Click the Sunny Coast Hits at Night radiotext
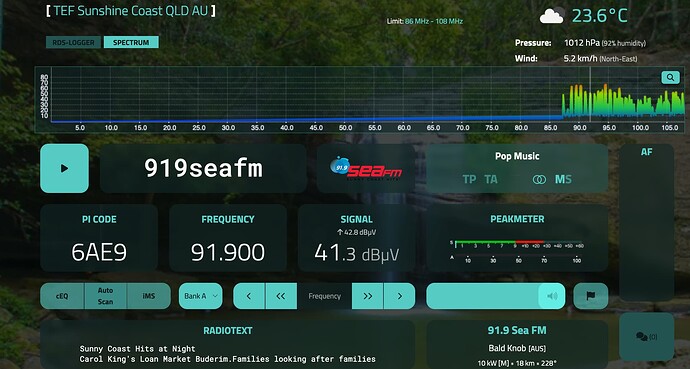 (137, 349)
